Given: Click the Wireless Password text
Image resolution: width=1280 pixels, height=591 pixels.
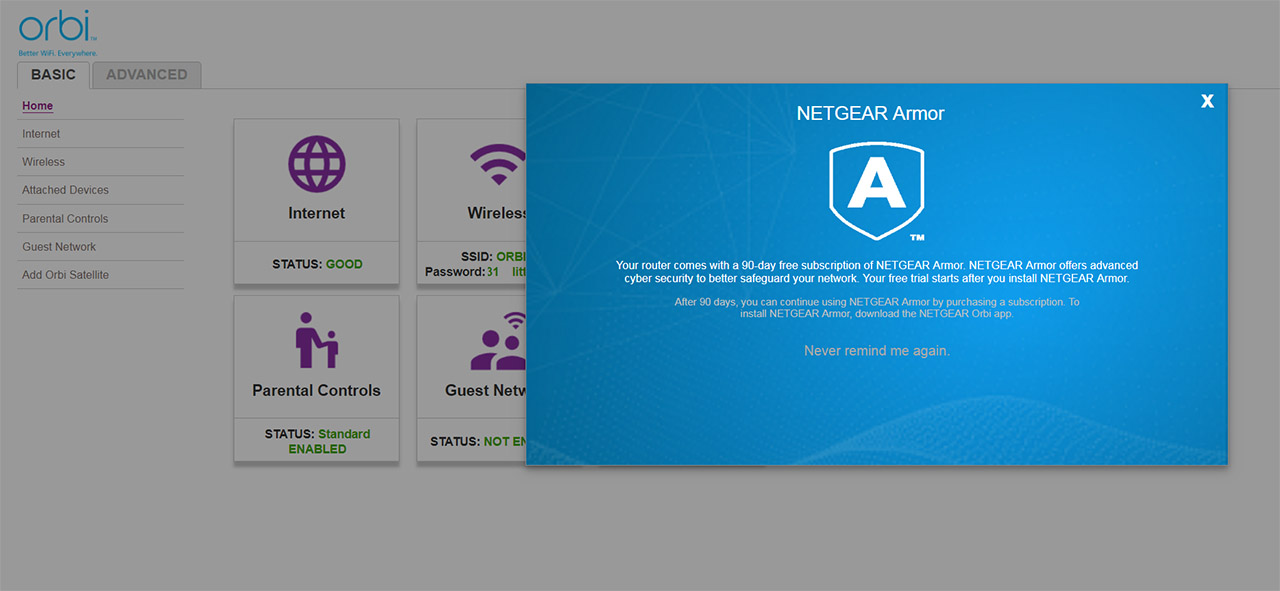Looking at the screenshot, I should 476,272.
